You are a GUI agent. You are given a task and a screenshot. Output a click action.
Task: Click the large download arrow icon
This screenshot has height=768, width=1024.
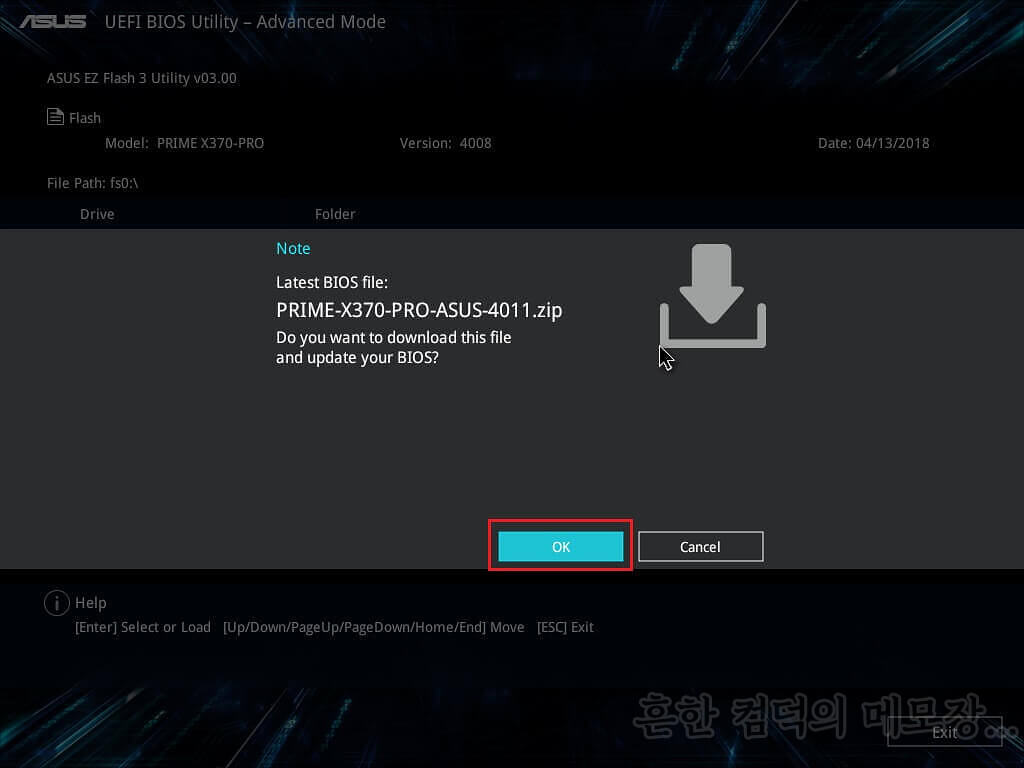[712, 296]
